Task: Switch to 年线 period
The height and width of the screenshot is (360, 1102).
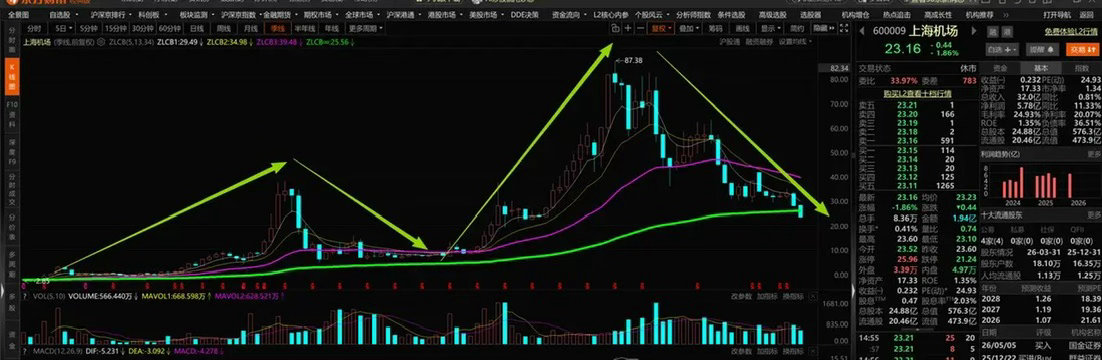Action: click(x=332, y=28)
